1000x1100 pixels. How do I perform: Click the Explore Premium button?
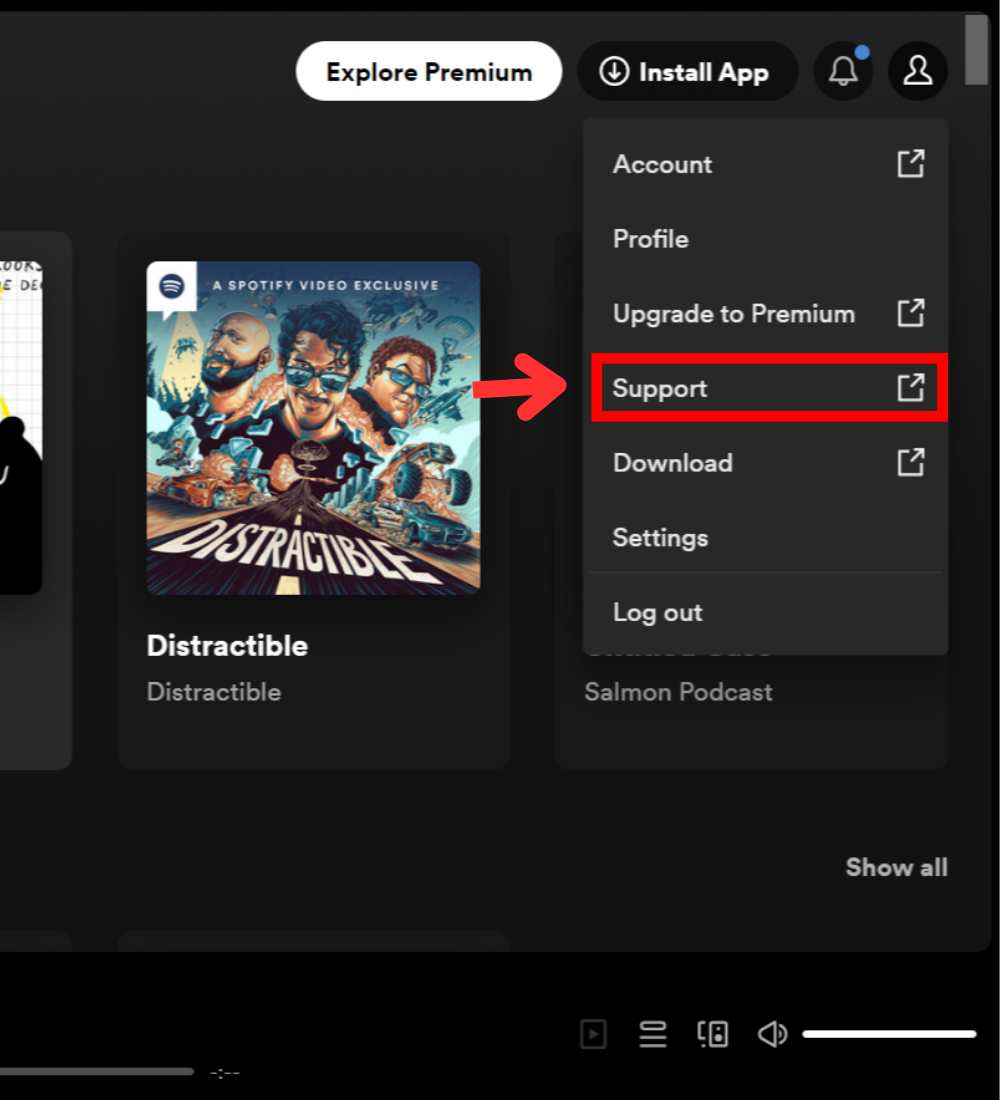click(429, 72)
